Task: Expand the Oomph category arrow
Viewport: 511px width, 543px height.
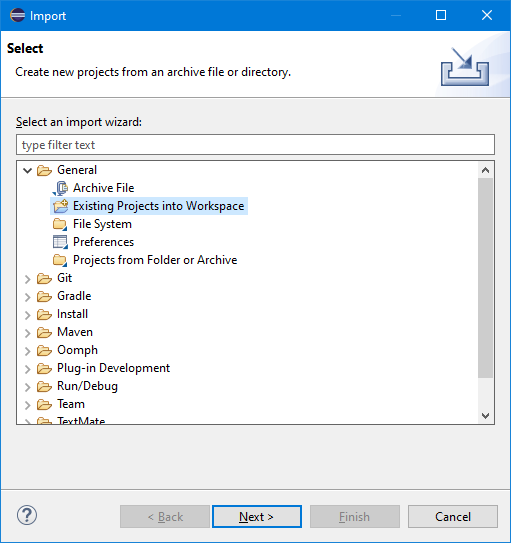Action: (28, 351)
